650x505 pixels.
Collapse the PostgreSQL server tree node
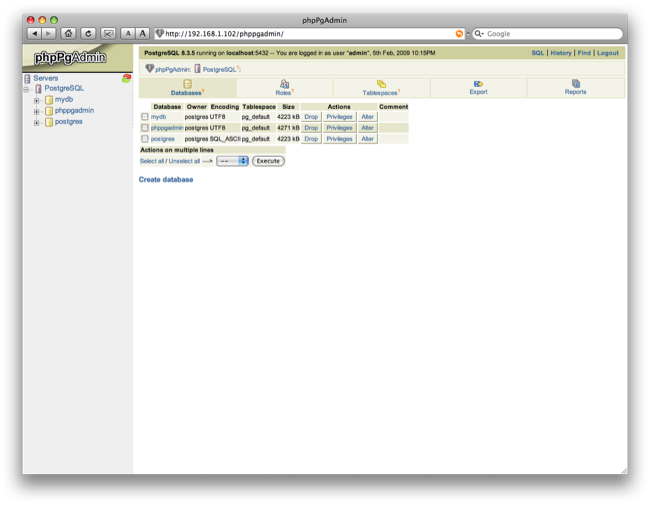pyautogui.click(x=26, y=89)
